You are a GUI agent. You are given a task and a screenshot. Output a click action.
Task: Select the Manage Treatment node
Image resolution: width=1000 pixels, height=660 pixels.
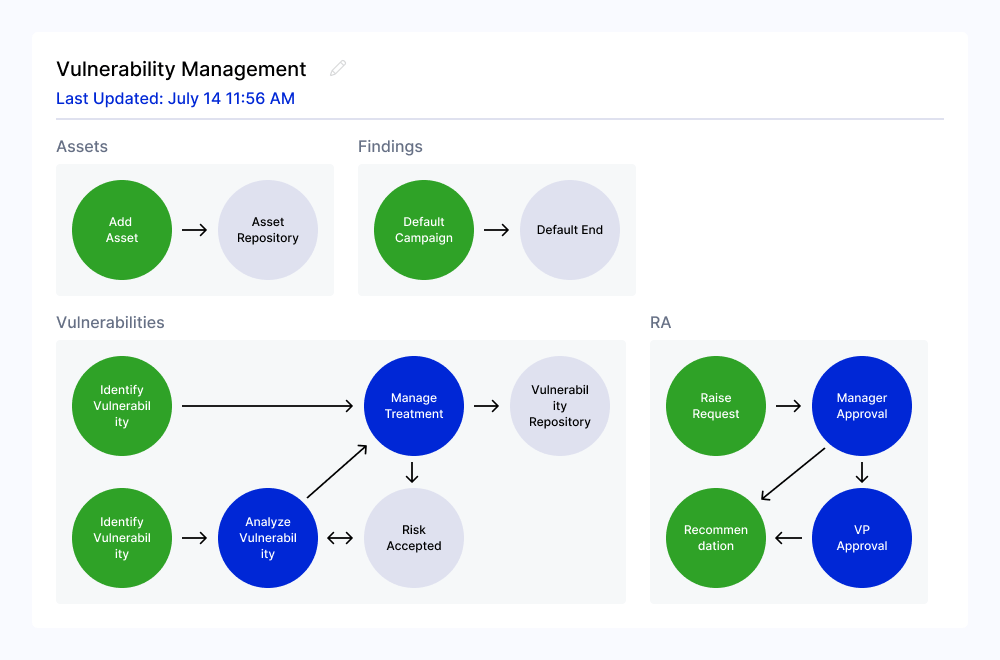pyautogui.click(x=414, y=406)
